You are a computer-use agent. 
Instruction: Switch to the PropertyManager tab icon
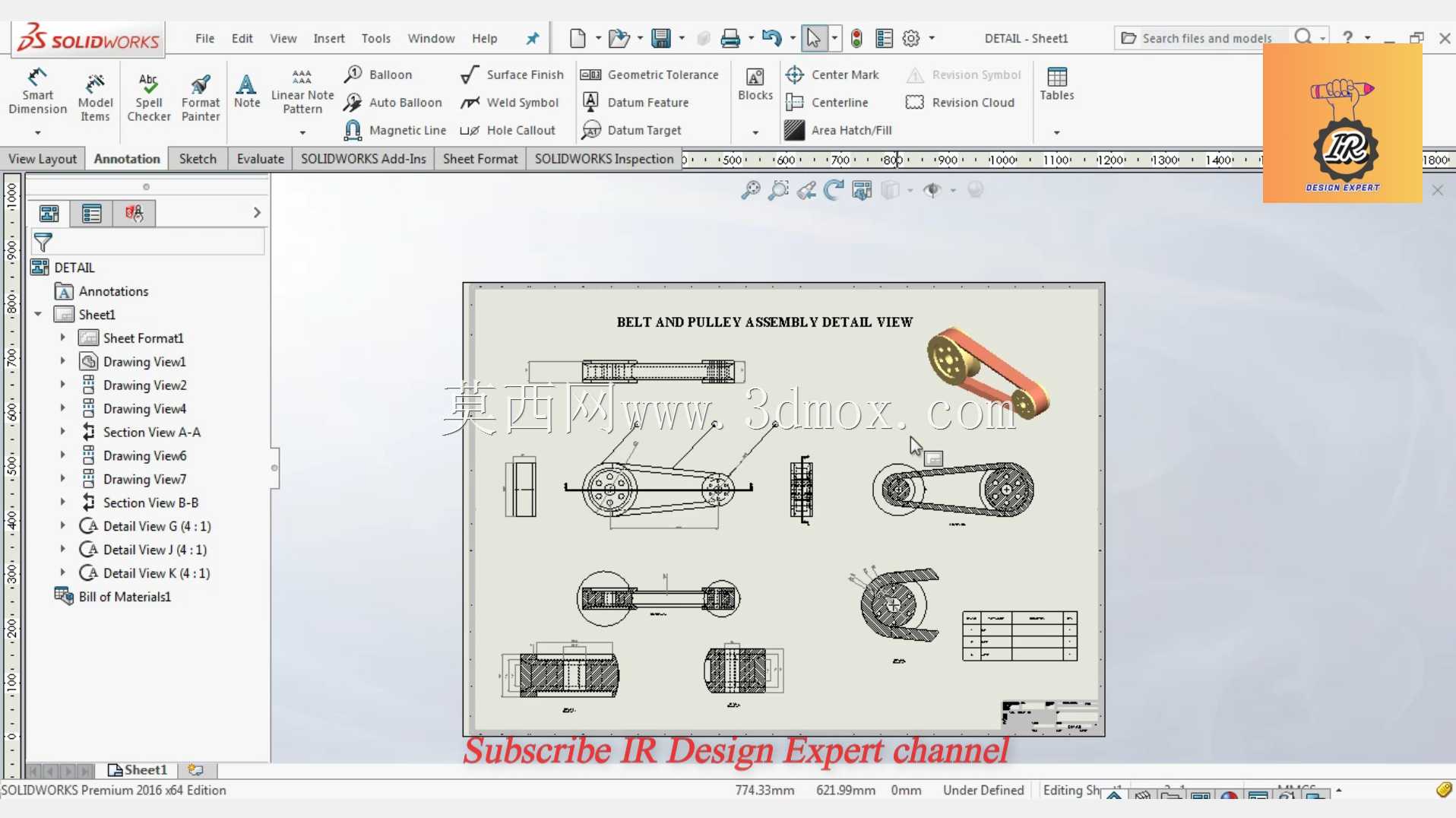point(91,214)
